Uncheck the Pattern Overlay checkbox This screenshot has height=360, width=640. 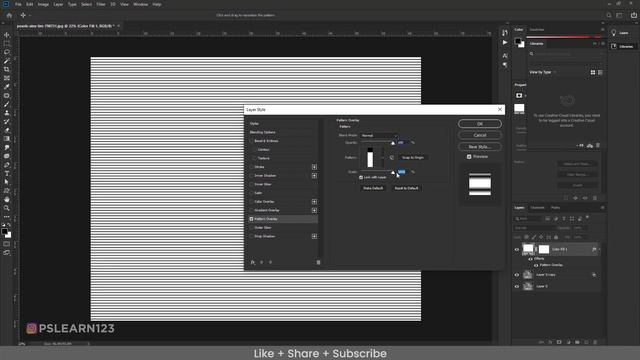(x=251, y=219)
